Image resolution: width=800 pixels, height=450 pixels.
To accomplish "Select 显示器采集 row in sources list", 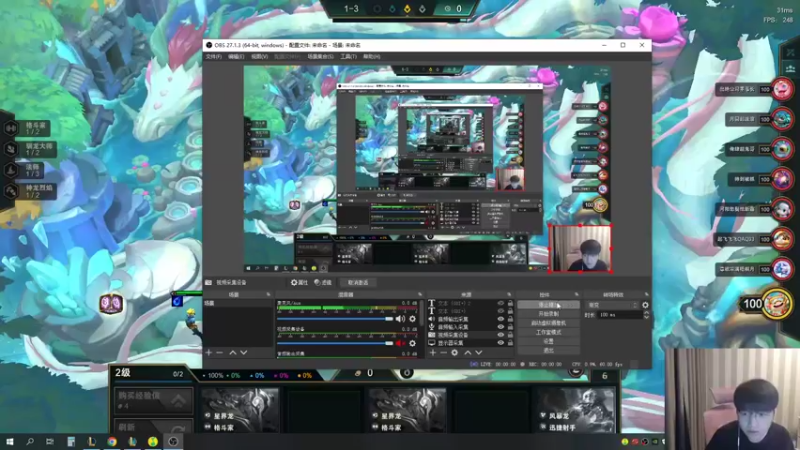I will (470, 343).
